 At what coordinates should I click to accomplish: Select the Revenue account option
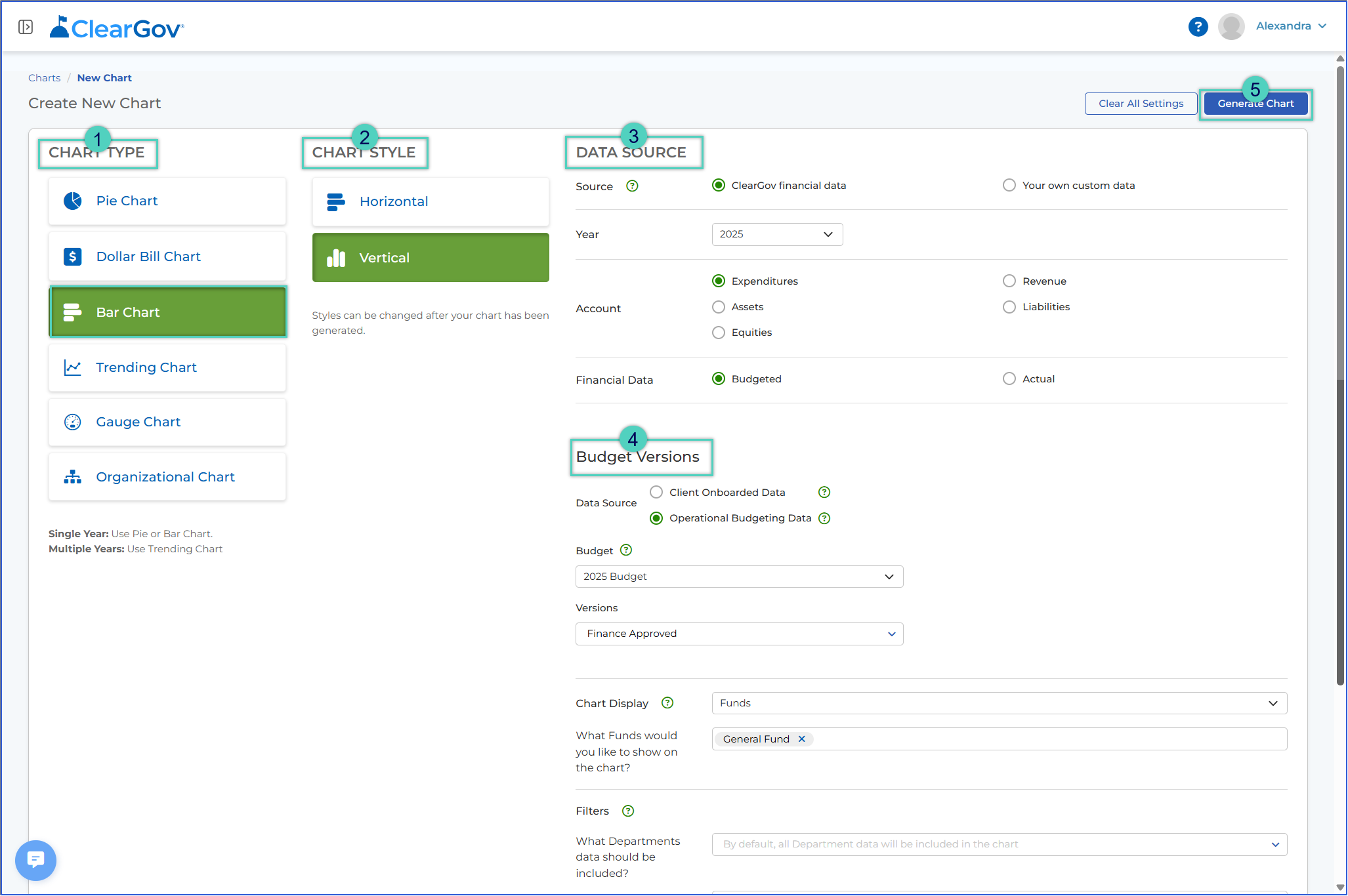(x=1009, y=281)
